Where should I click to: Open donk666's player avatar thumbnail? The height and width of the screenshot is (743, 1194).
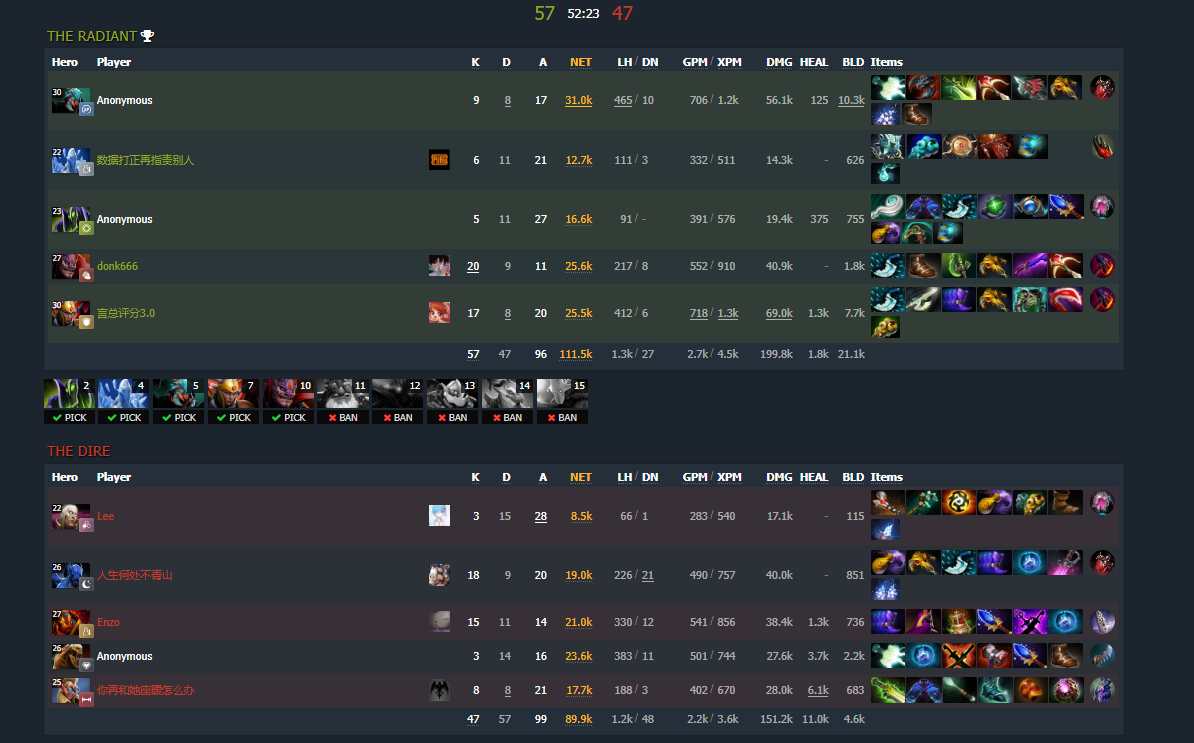pos(439,266)
